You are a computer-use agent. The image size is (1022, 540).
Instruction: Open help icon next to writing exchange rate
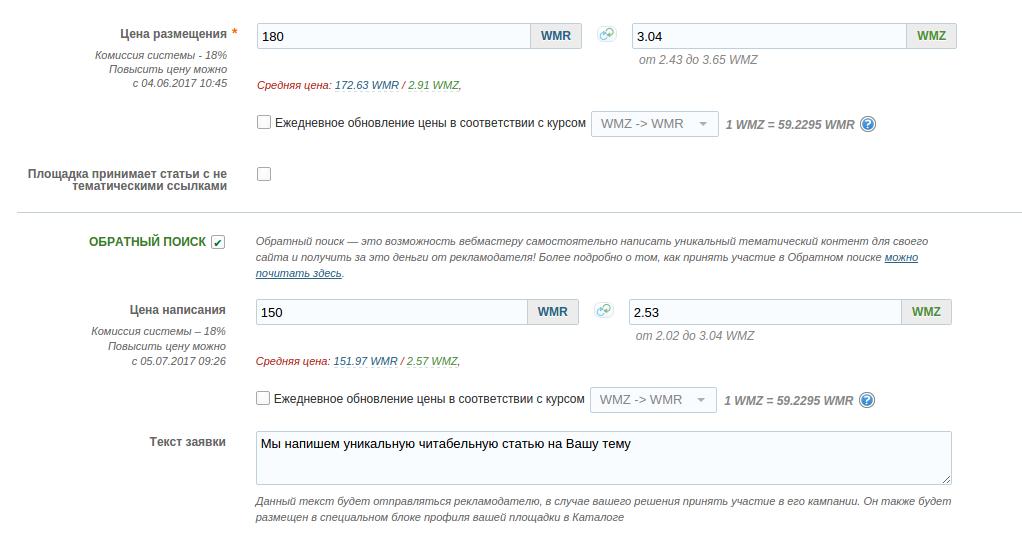(866, 400)
